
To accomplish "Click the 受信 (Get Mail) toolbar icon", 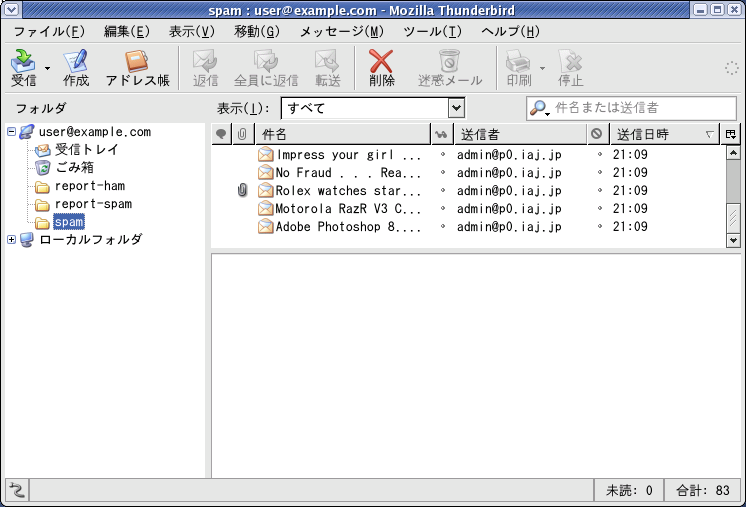I will pyautogui.click(x=23, y=68).
